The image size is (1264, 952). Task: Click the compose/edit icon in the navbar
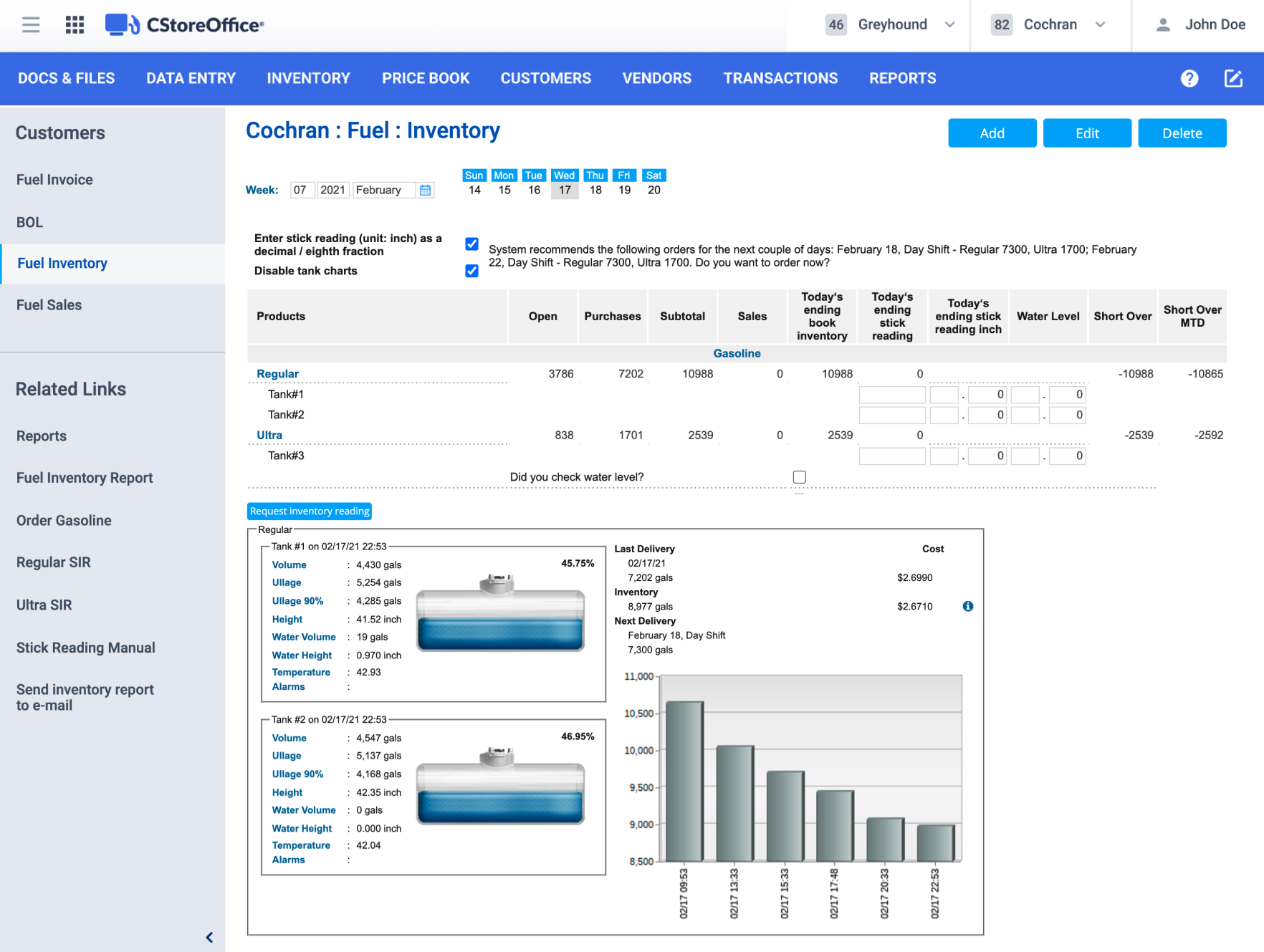(1233, 79)
